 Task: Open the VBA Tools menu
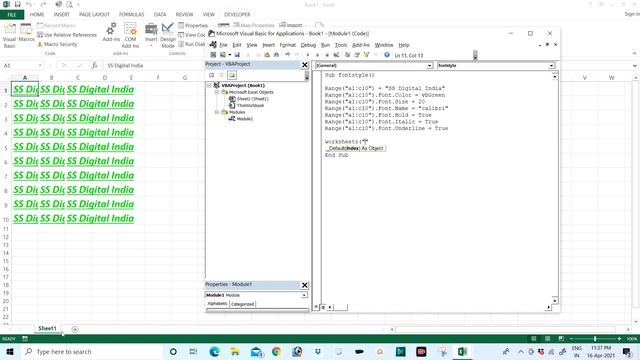(x=341, y=45)
